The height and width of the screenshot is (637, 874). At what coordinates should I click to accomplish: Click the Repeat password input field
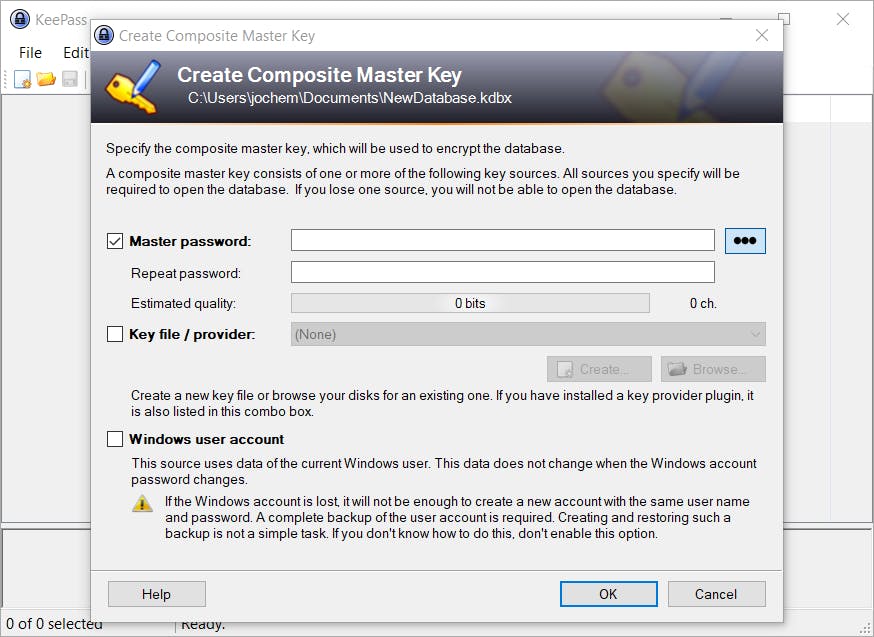tap(502, 272)
